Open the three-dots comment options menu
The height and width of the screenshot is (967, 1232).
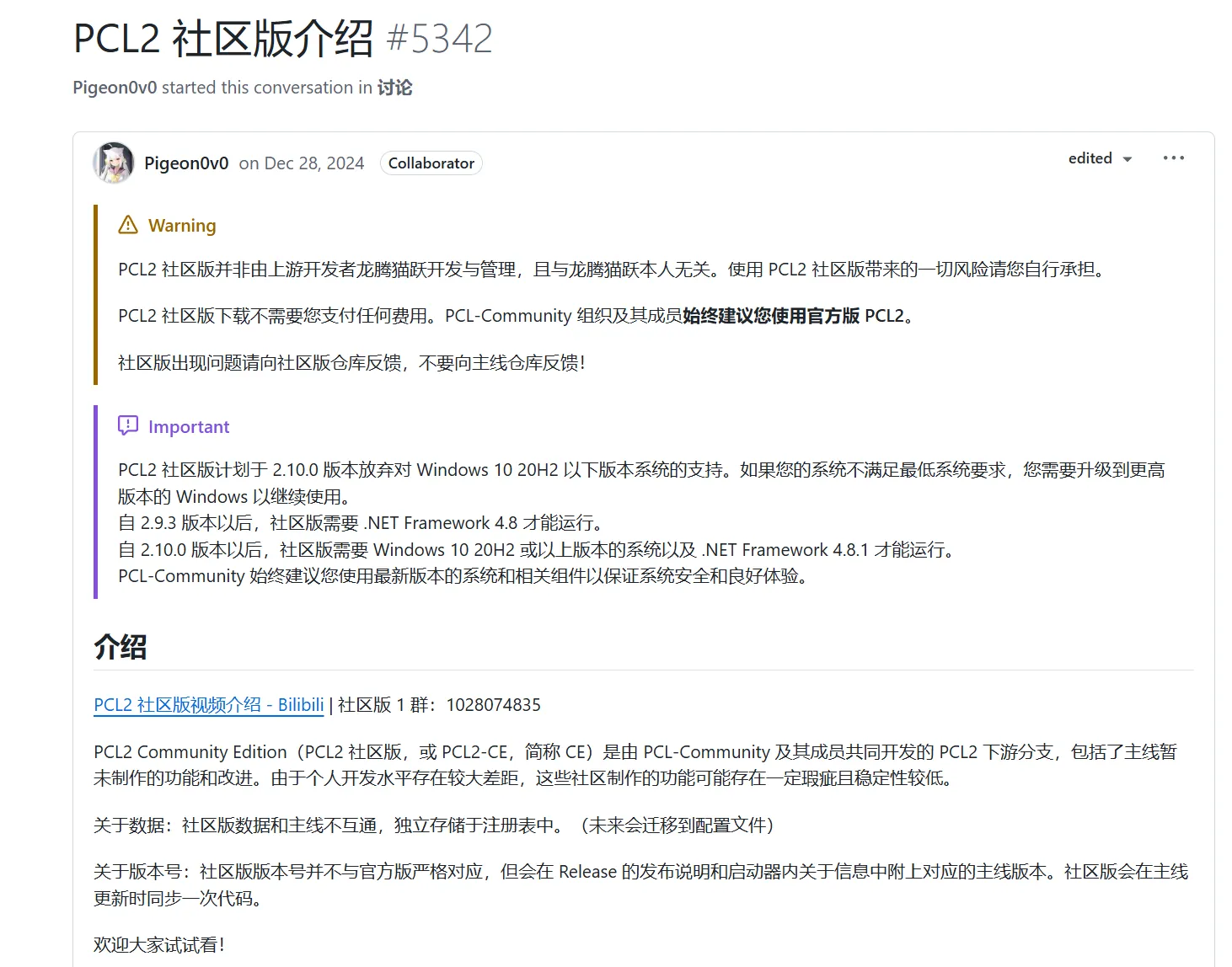pos(1173,158)
